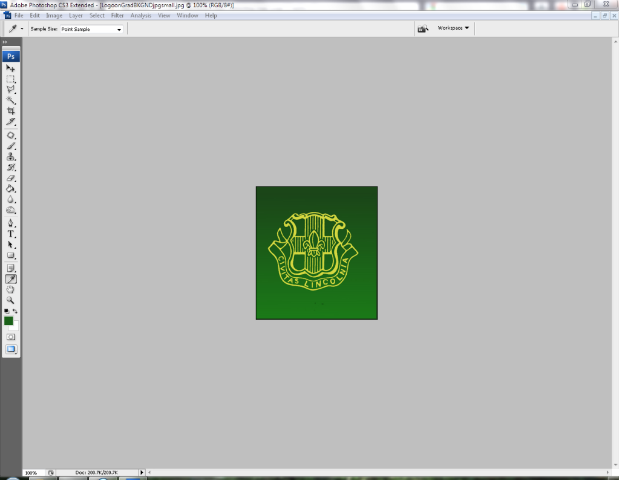The height and width of the screenshot is (480, 619).
Task: Select the Zoom tool
Action: coord(11,300)
